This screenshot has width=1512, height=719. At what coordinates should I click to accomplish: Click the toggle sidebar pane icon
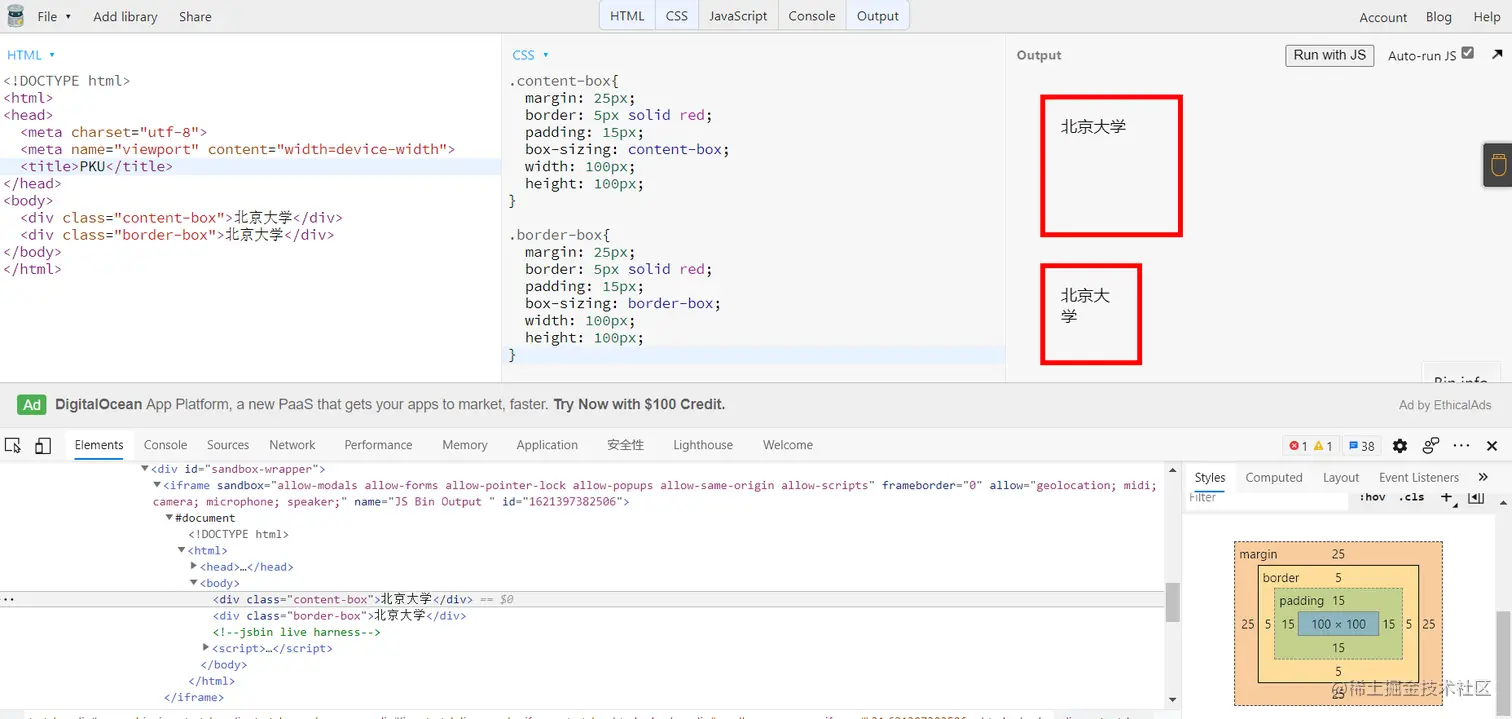pyautogui.click(x=1476, y=497)
